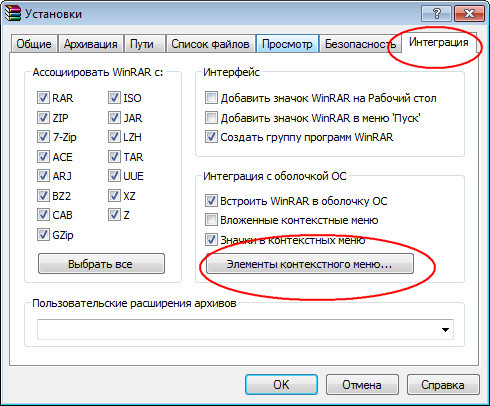This screenshot has height=406, width=490.
Task: Select the Интеграция tab
Action: 439,42
